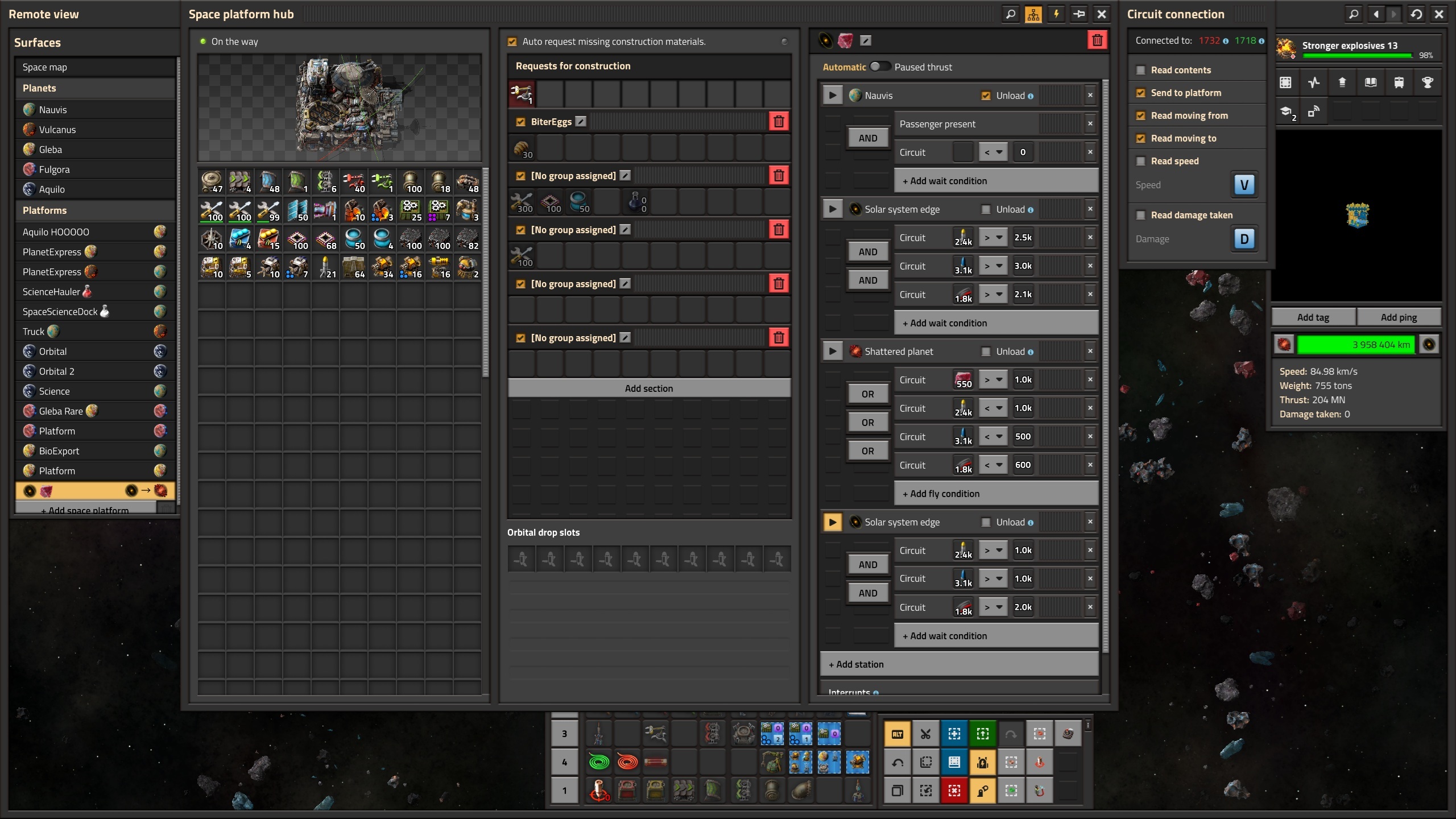Click the Add tag button
This screenshot has width=1456, height=819.
coord(1313,317)
